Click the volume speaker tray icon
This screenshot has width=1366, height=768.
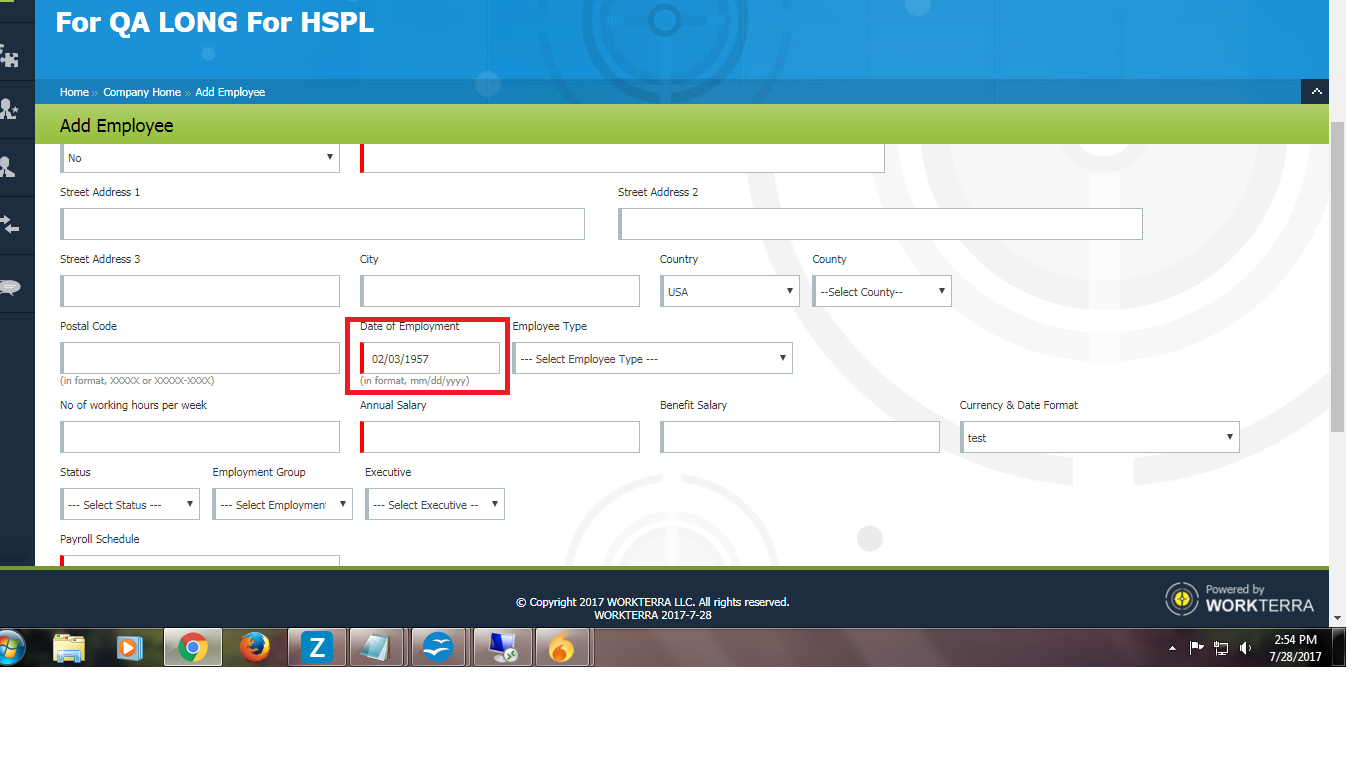click(x=1245, y=648)
